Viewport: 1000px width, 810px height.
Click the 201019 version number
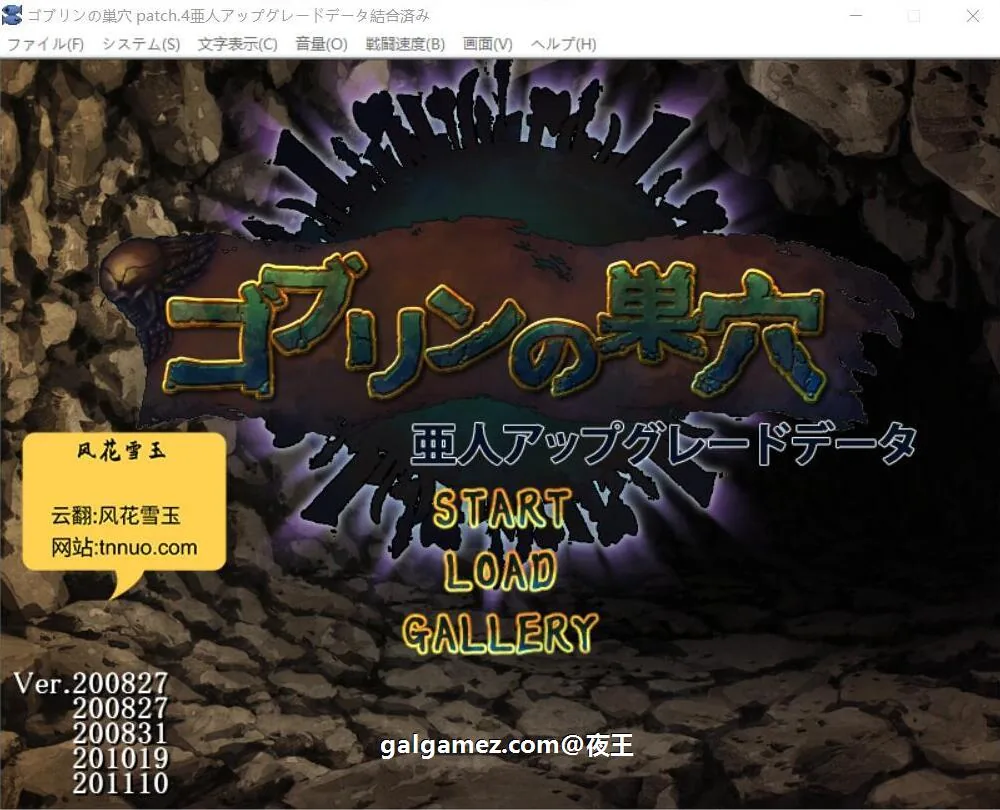[x=121, y=758]
